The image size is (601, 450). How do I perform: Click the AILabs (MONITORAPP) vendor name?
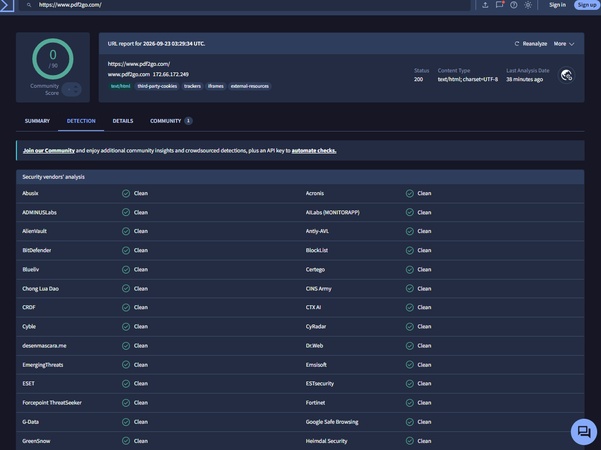click(333, 212)
